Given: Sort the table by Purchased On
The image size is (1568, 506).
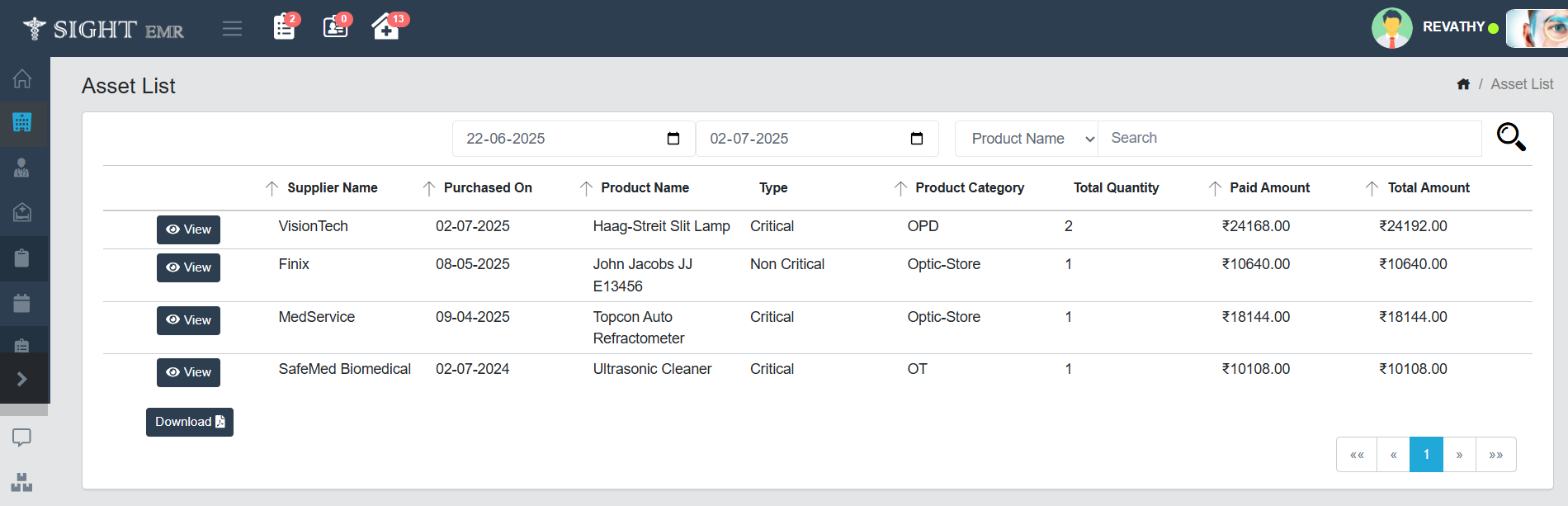Looking at the screenshot, I should 429,188.
